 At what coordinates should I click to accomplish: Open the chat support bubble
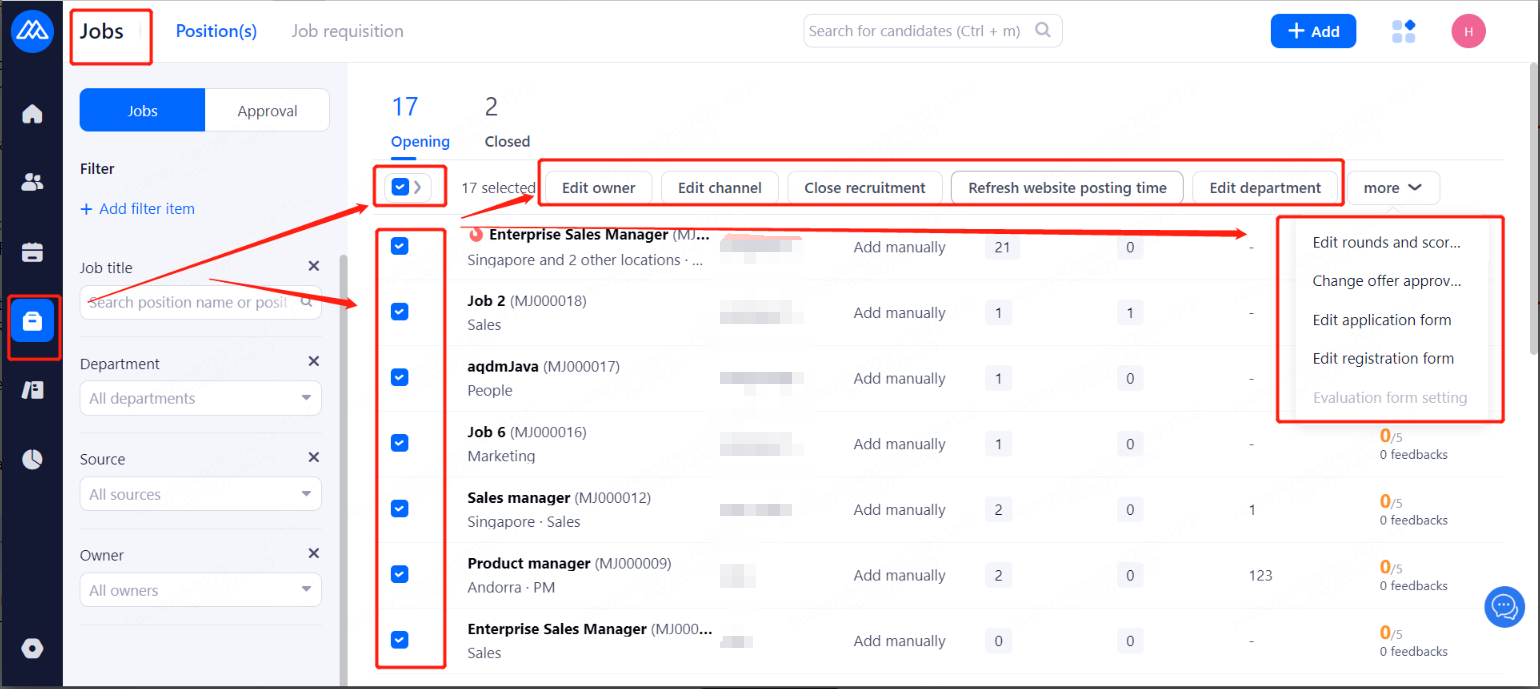[x=1504, y=606]
